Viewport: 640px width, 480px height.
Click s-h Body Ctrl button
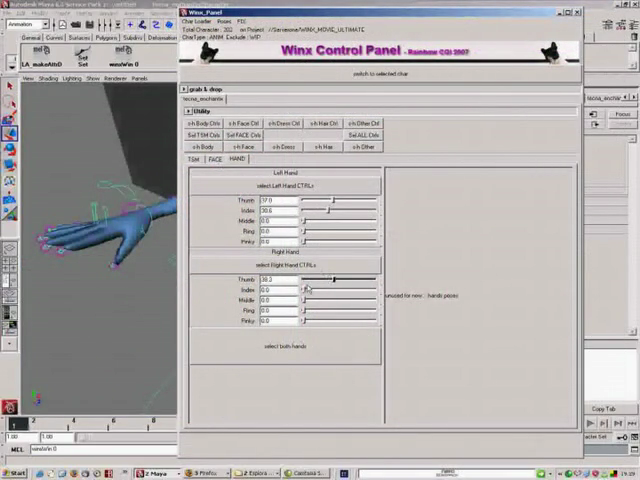[x=204, y=123]
